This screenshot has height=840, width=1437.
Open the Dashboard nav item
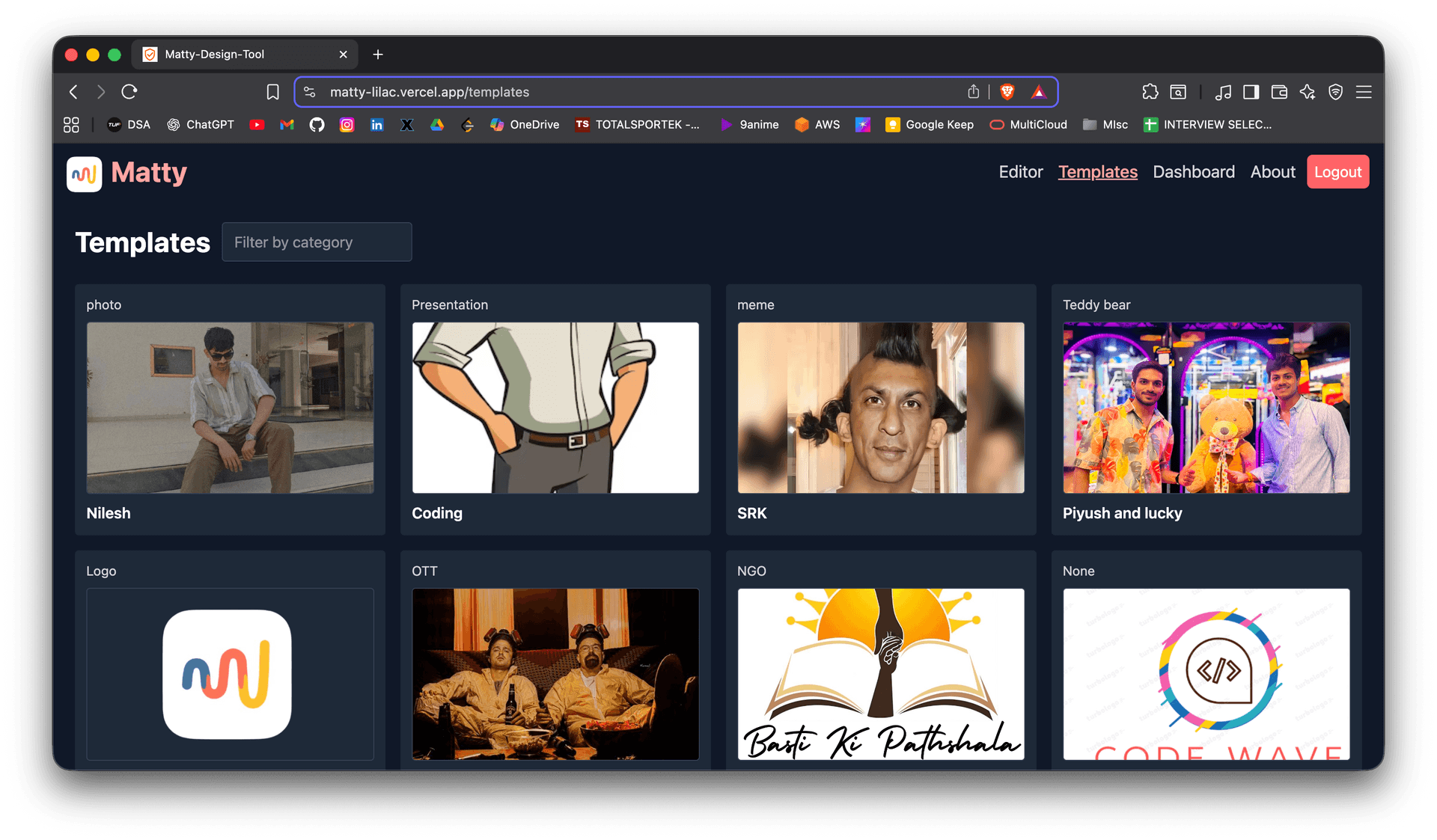(1193, 172)
